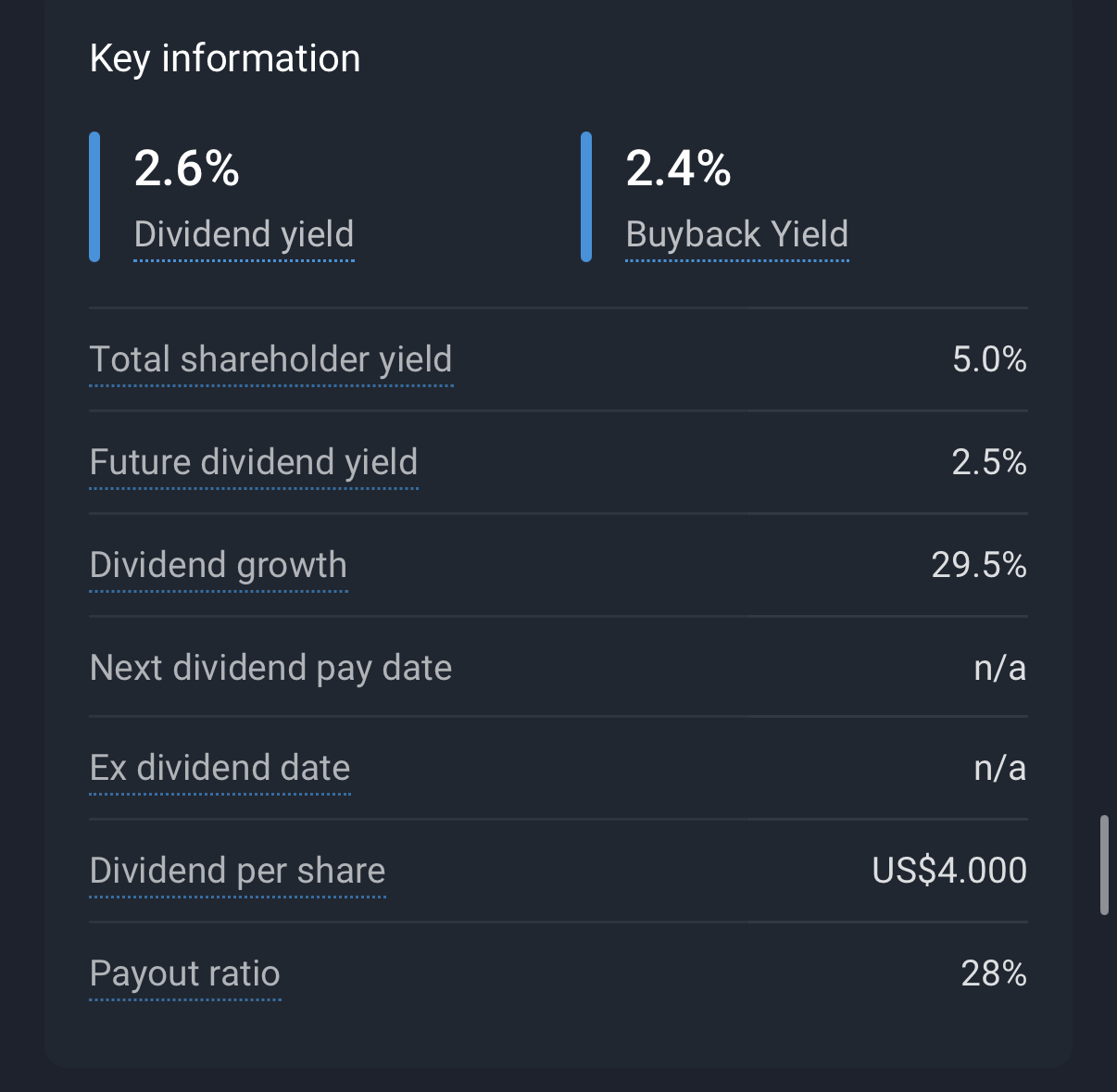Click the Key information heading
Viewport: 1117px width, 1092px height.
[x=225, y=58]
